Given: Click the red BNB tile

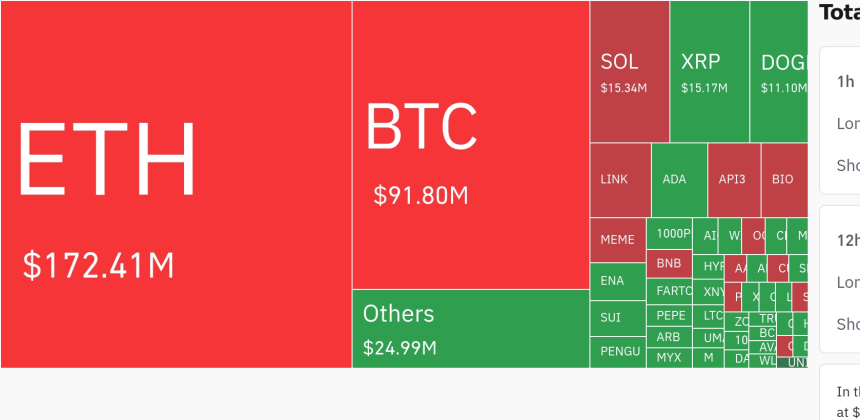Looking at the screenshot, I should tap(669, 264).
